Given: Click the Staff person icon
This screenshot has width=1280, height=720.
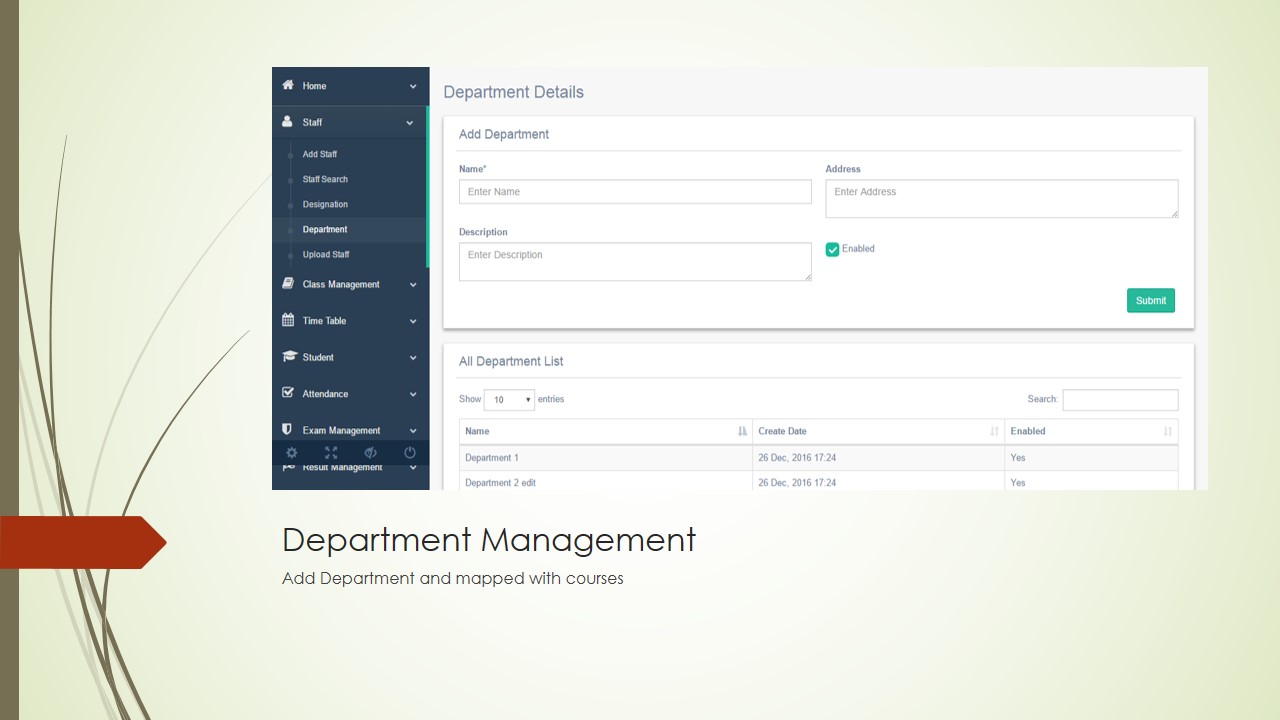Looking at the screenshot, I should click(x=288, y=122).
